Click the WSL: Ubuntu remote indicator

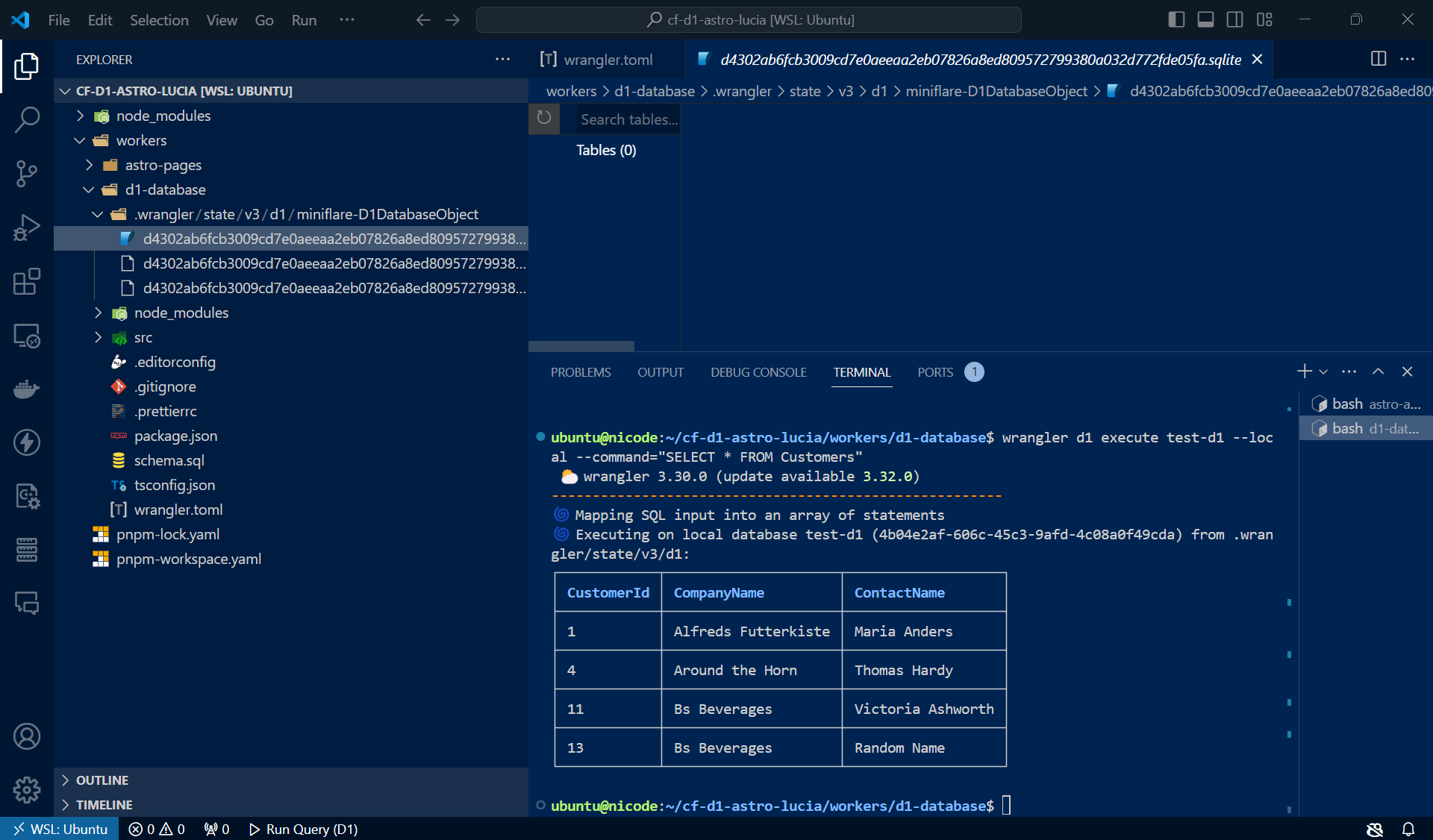click(x=60, y=829)
